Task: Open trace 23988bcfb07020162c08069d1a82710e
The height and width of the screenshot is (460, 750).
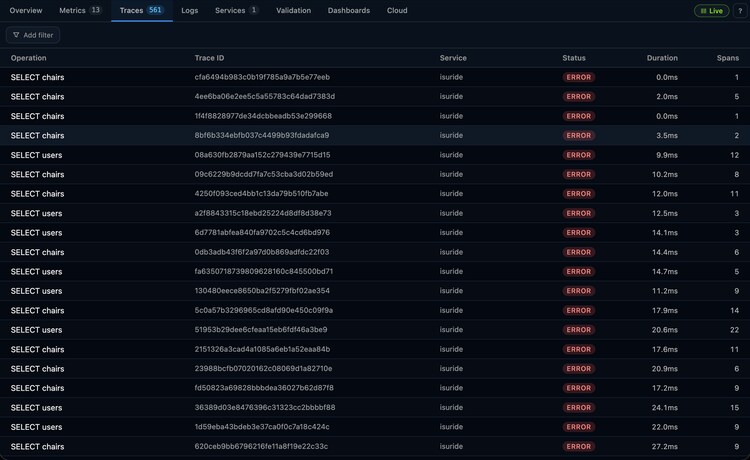Action: [263, 369]
